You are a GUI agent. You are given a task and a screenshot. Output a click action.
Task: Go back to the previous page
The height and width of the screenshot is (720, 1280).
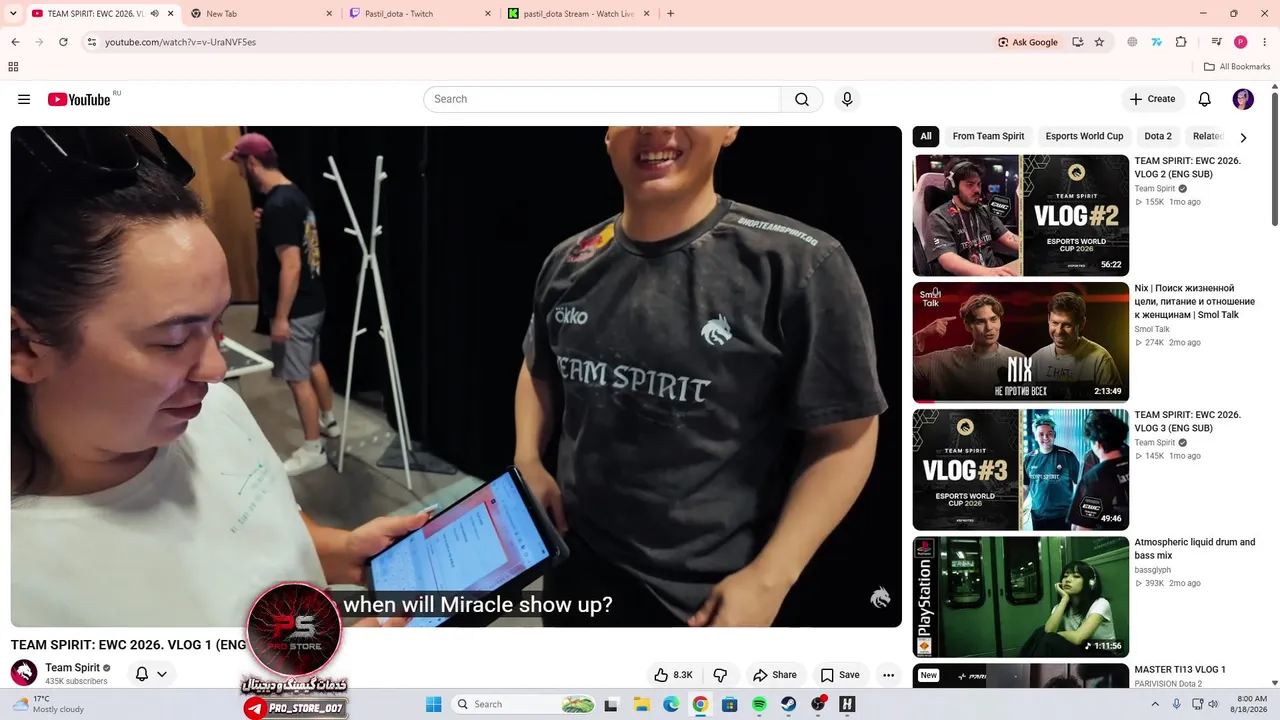15,42
